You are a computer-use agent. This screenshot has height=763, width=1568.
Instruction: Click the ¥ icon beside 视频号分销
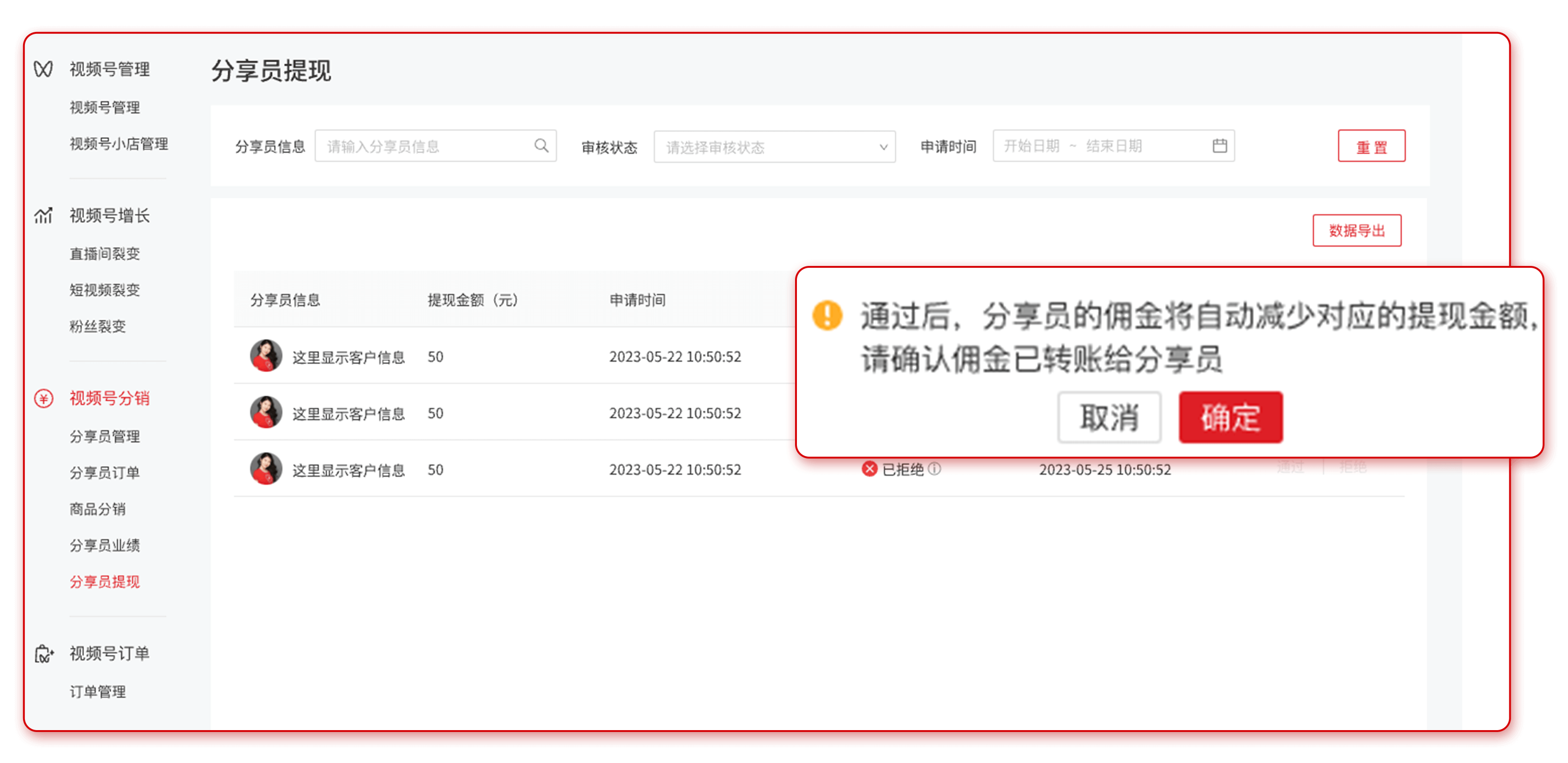pos(43,399)
